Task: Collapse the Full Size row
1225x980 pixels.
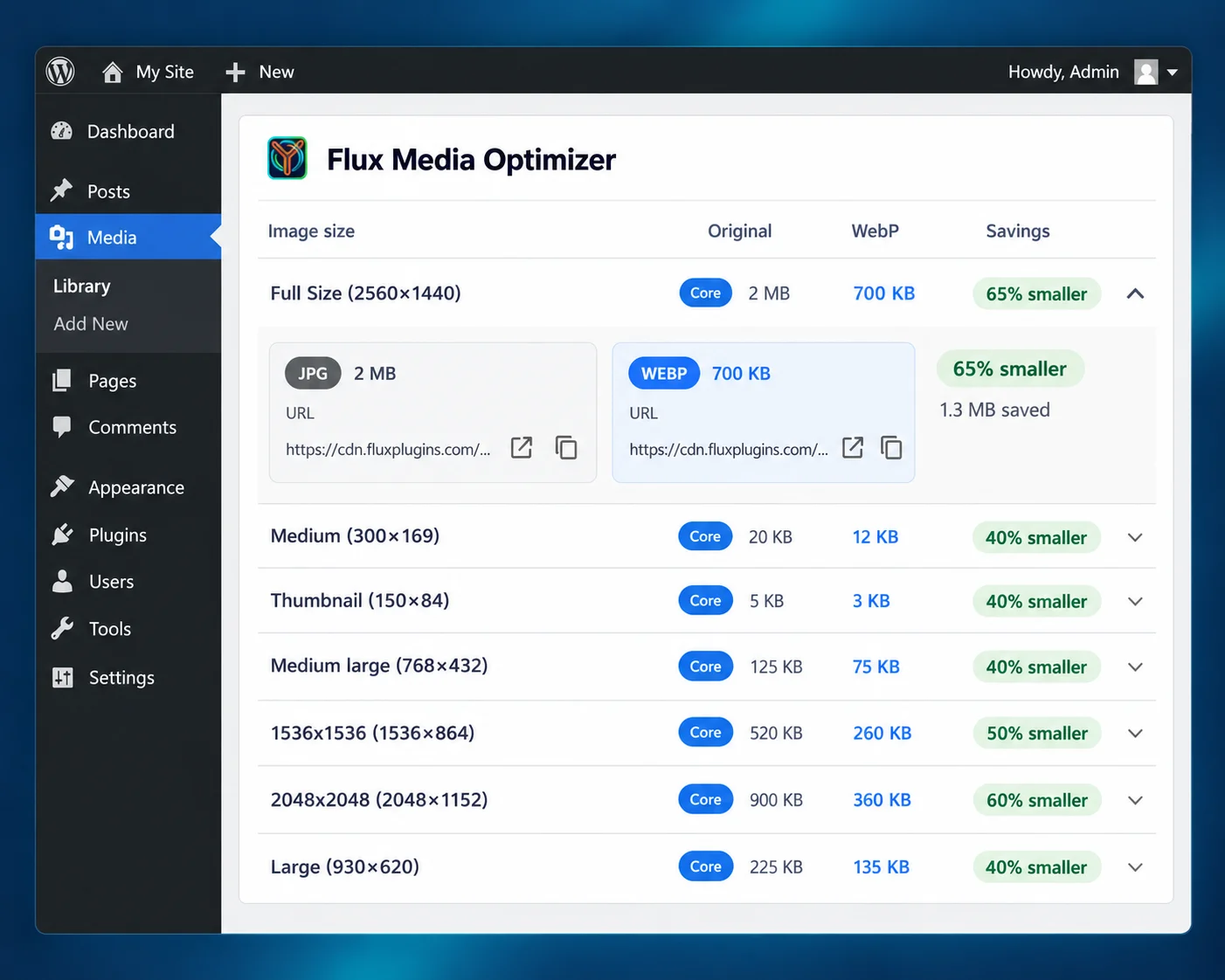Action: point(1135,293)
